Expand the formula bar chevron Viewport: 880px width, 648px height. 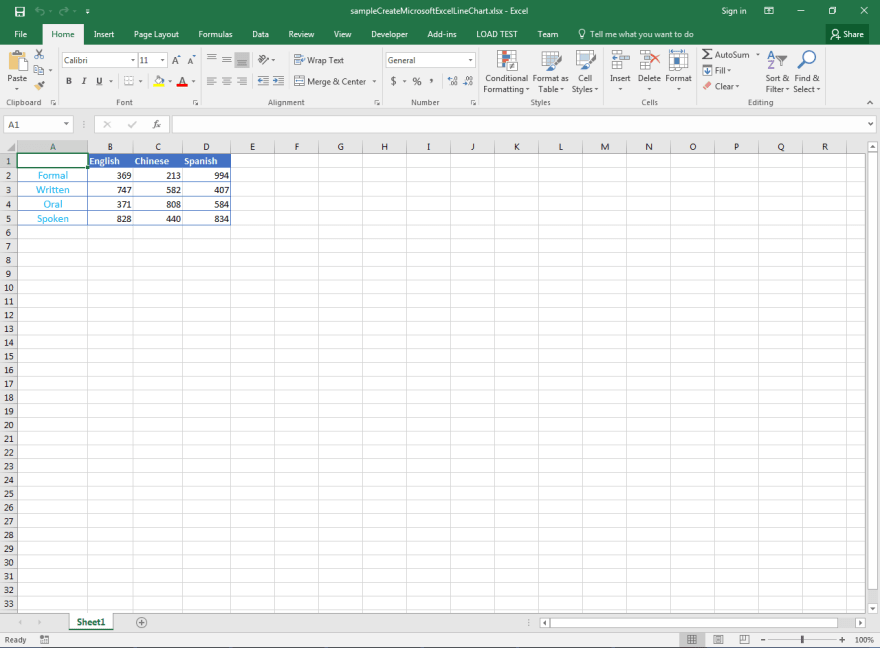point(870,124)
